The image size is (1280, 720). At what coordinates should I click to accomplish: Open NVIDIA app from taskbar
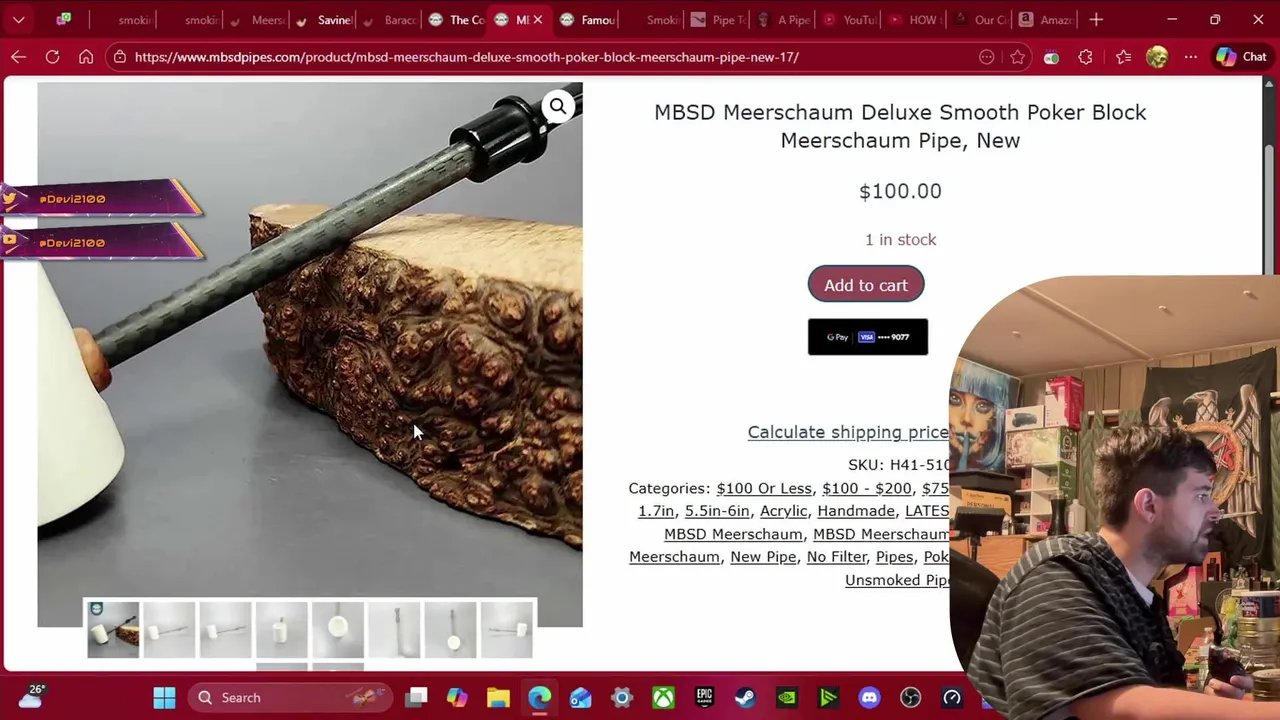coord(787,697)
